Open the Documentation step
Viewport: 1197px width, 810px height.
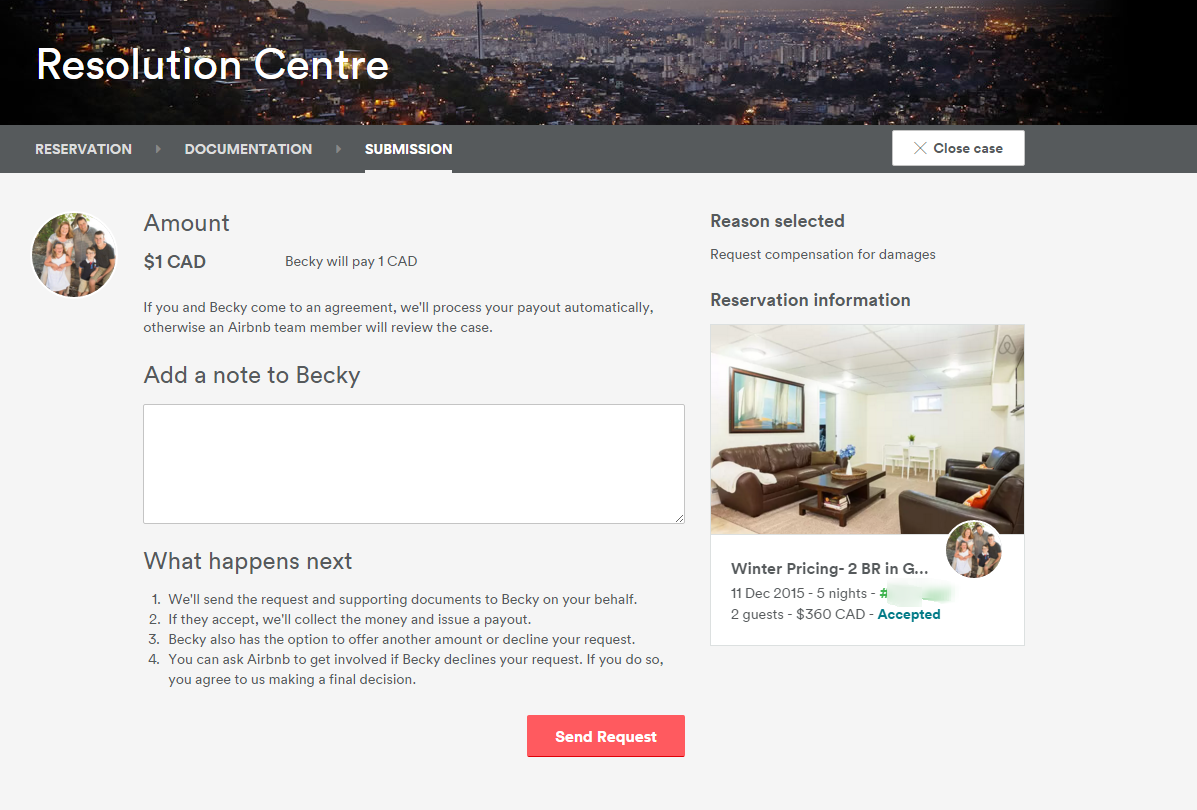coord(248,149)
